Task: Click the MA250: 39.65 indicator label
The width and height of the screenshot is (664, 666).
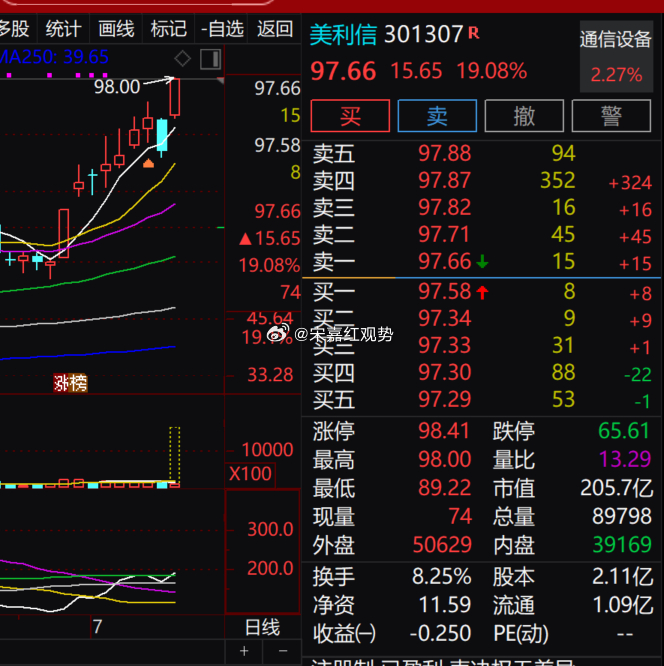Action: pyautogui.click(x=54, y=57)
